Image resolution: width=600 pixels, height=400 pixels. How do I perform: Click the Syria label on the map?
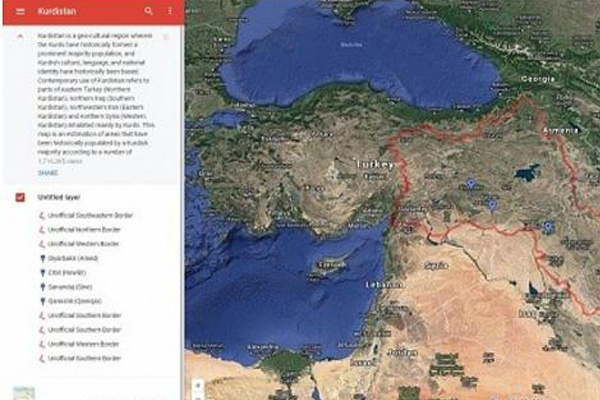pyautogui.click(x=436, y=265)
